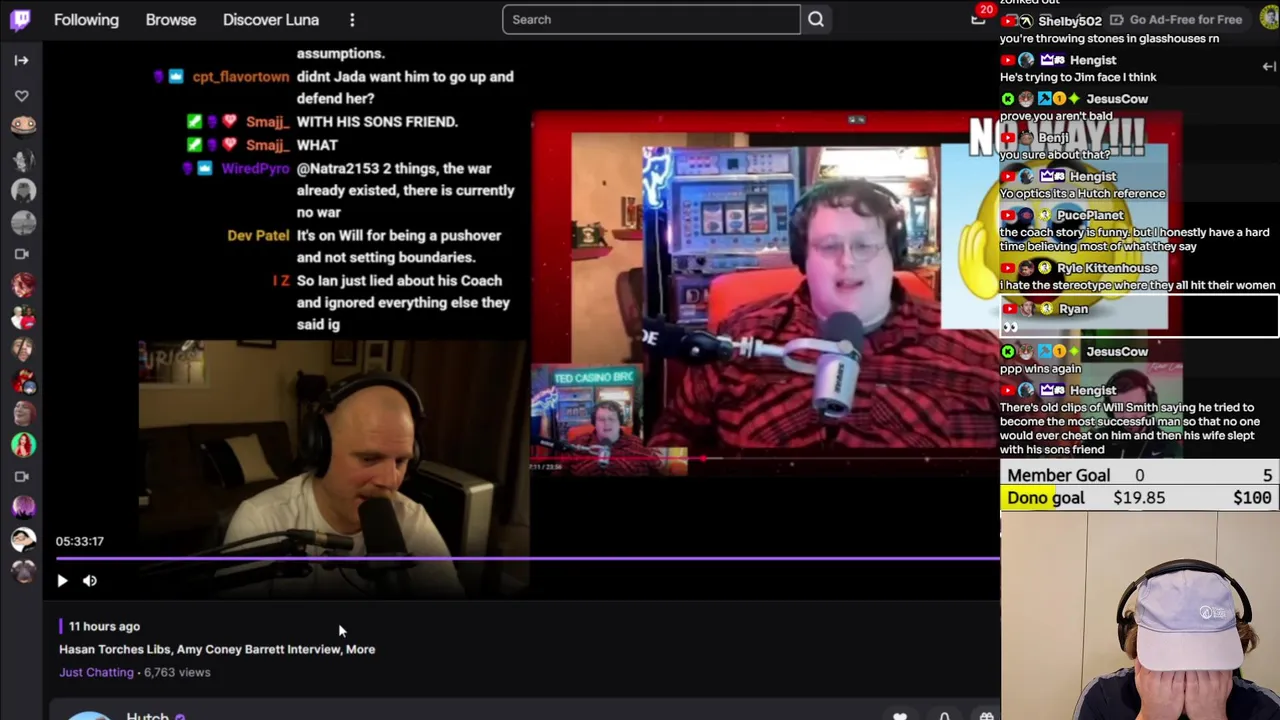This screenshot has width=1280, height=720.
Task: Open the inbox icon with 20 badge
Action: tap(978, 19)
